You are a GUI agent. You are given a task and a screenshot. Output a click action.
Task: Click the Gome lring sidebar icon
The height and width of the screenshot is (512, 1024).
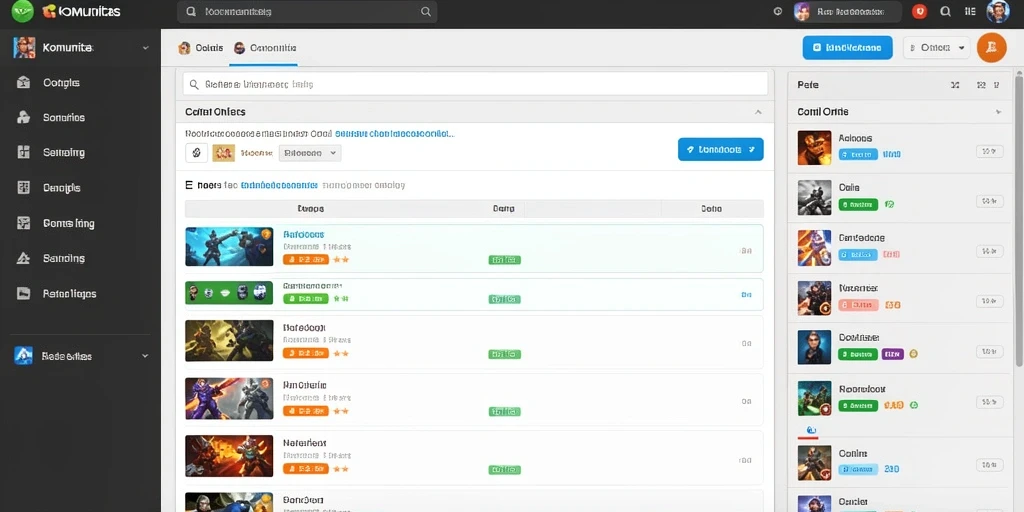(24, 223)
